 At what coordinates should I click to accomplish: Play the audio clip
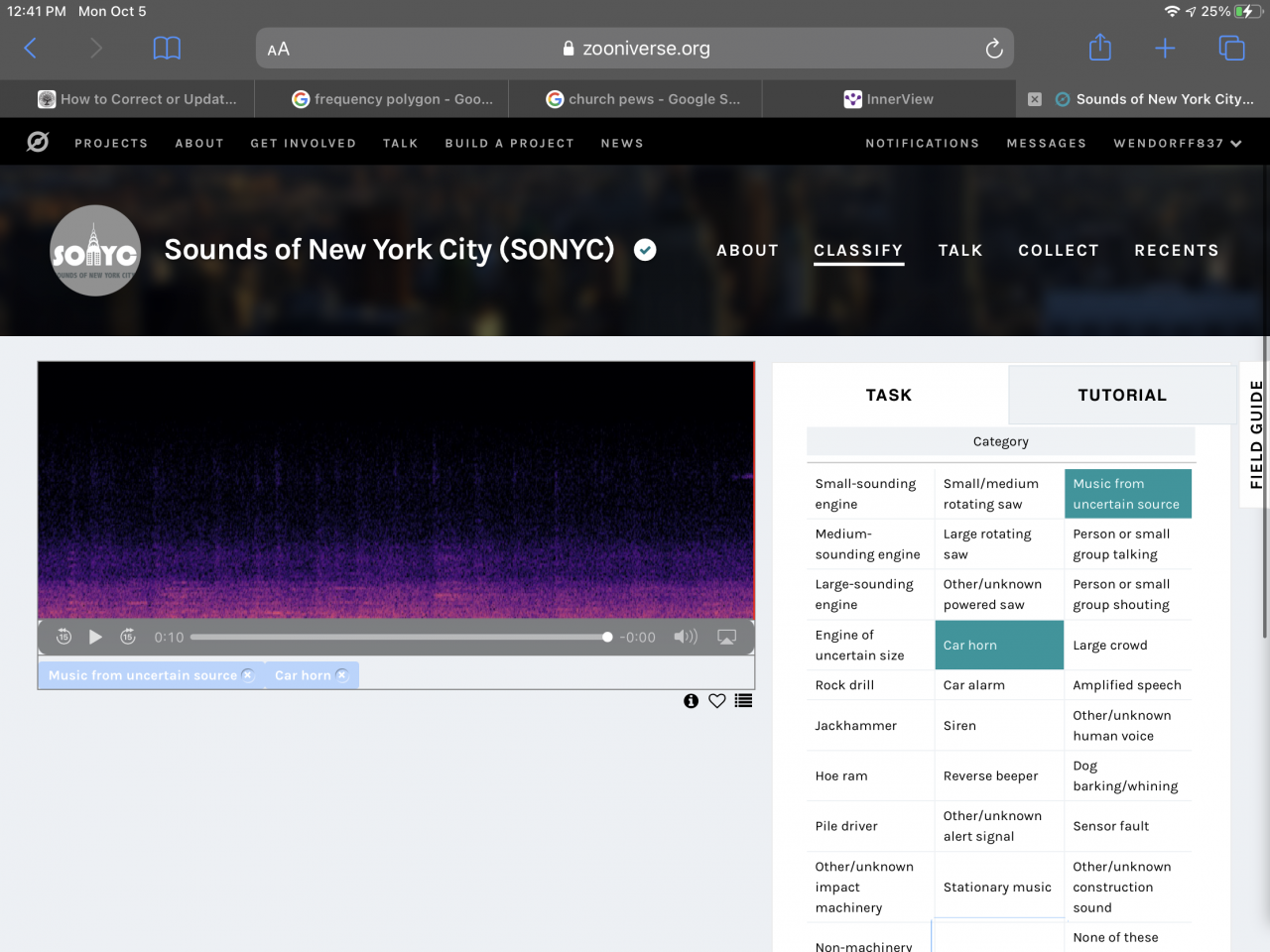point(95,637)
